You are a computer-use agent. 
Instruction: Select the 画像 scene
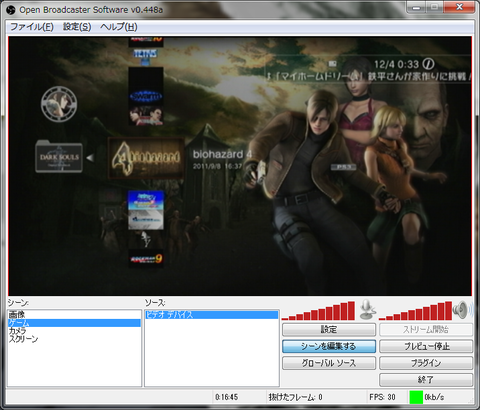click(x=74, y=314)
